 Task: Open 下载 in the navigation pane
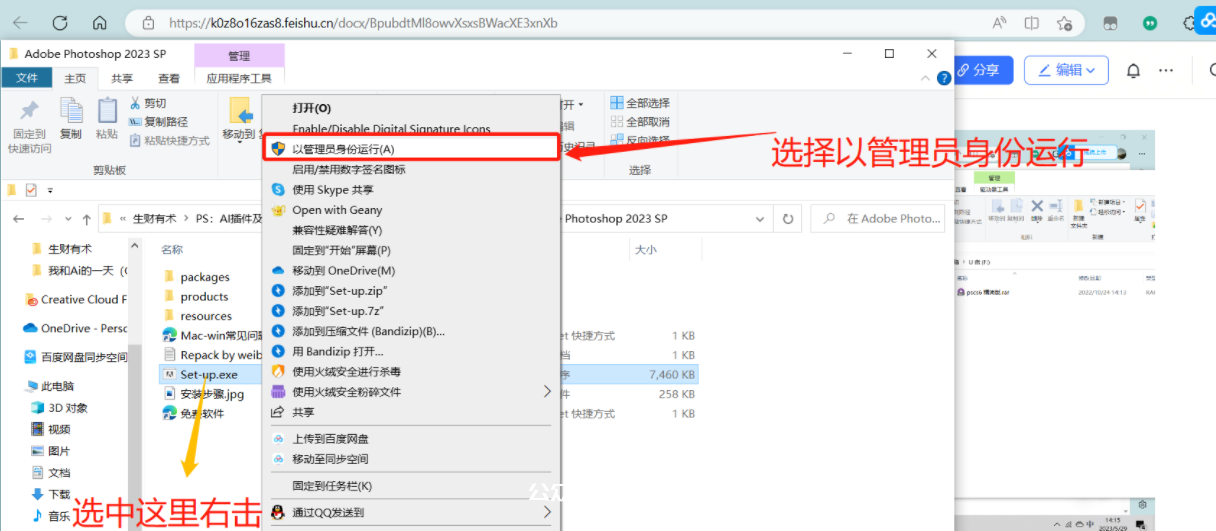tap(59, 494)
